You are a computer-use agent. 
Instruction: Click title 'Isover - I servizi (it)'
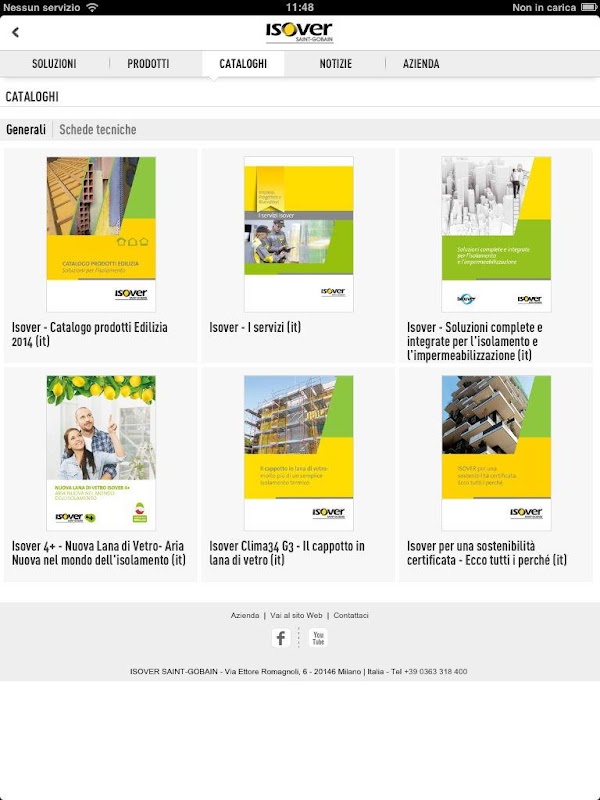pyautogui.click(x=255, y=327)
